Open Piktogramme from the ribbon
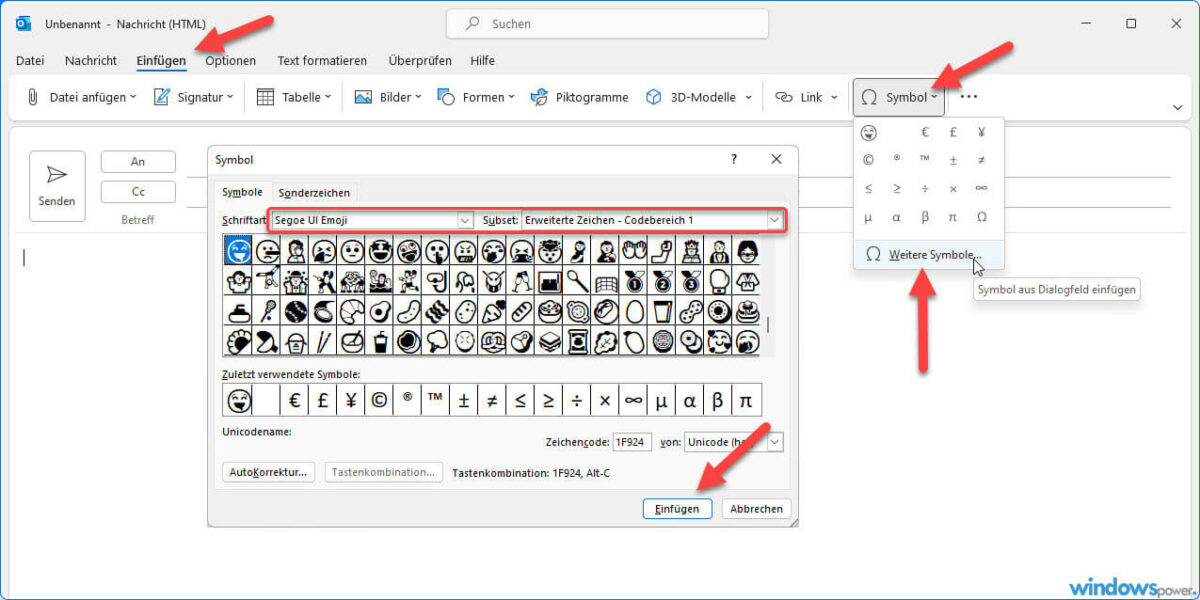Image resolution: width=1200 pixels, height=600 pixels. [539, 97]
